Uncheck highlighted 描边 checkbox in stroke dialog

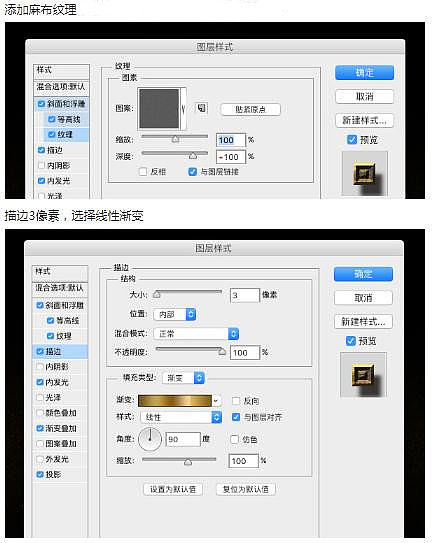tap(39, 351)
